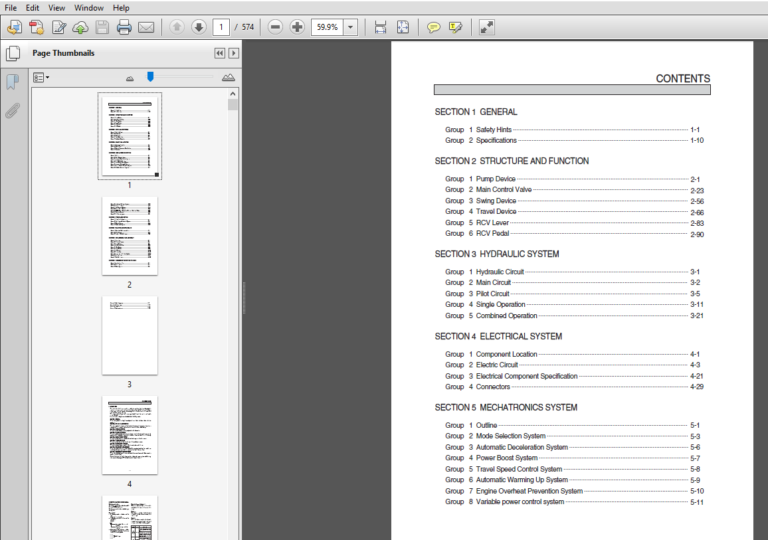Click the Edit PDF document icon
768x540 pixels.
point(59,27)
